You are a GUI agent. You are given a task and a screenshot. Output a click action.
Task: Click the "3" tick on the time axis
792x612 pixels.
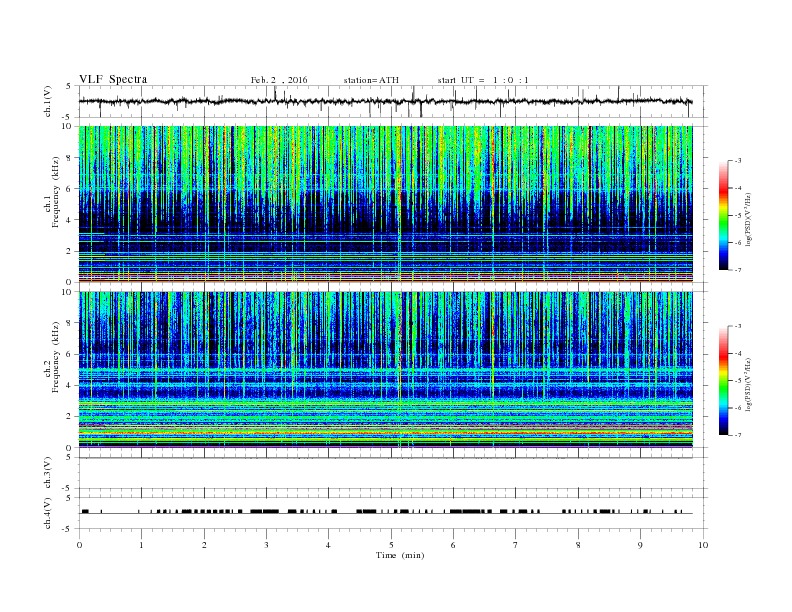tap(266, 545)
